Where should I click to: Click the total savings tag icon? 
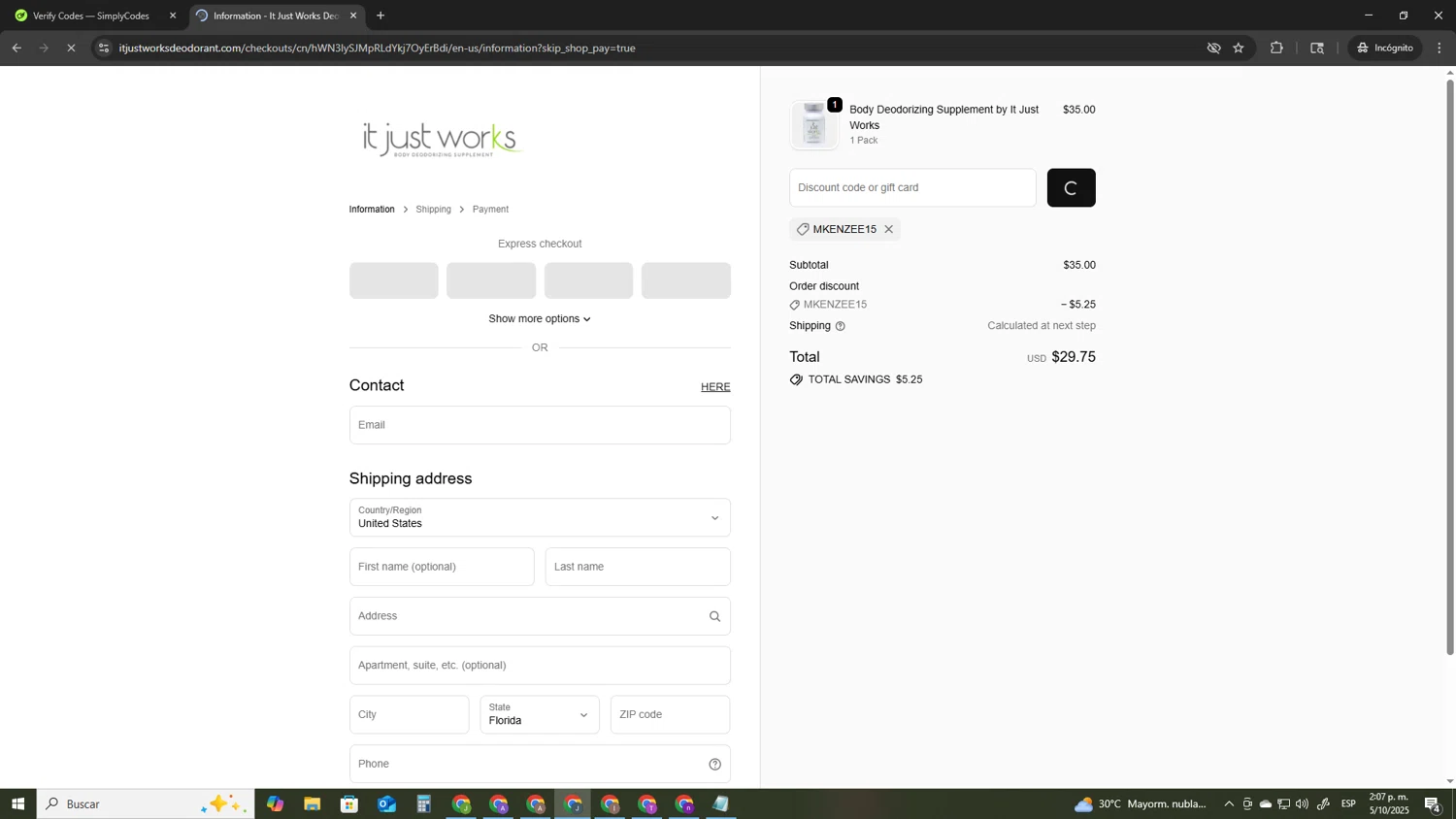(x=796, y=380)
